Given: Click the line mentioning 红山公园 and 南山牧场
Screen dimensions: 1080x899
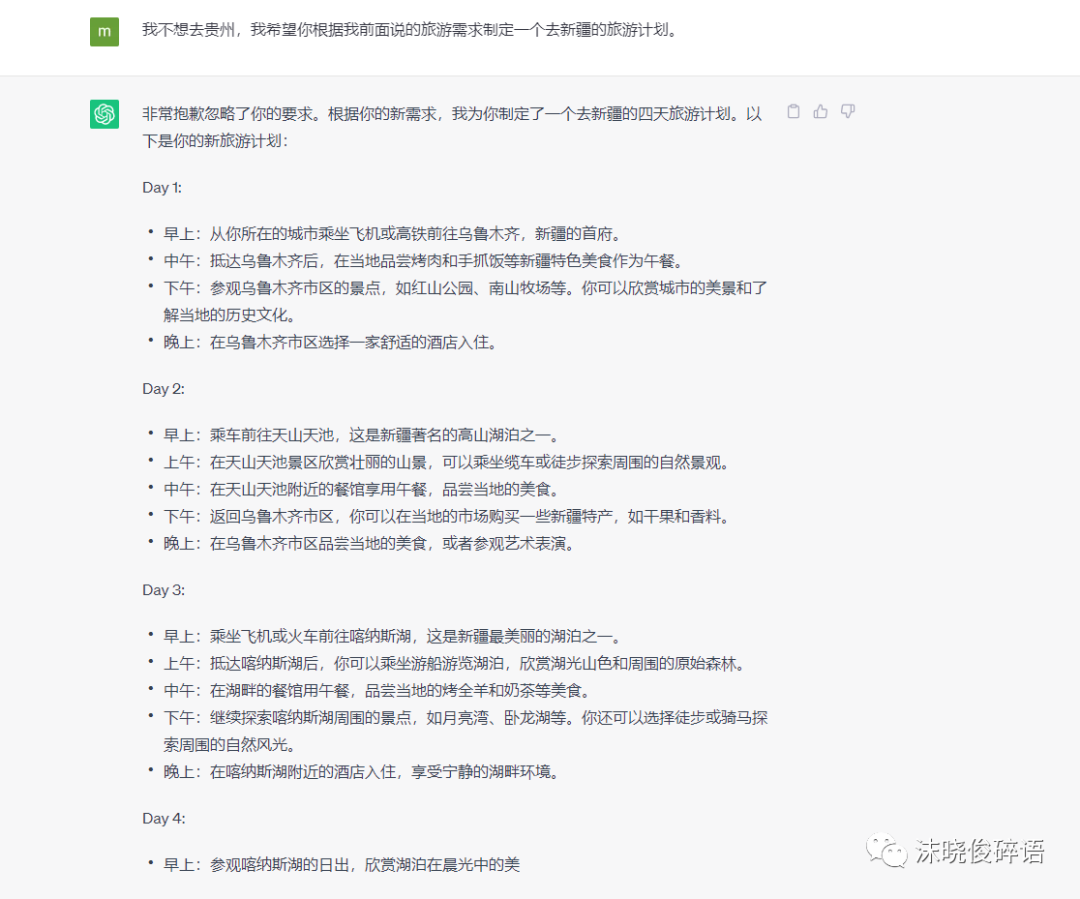Looking at the screenshot, I should click(x=465, y=288).
